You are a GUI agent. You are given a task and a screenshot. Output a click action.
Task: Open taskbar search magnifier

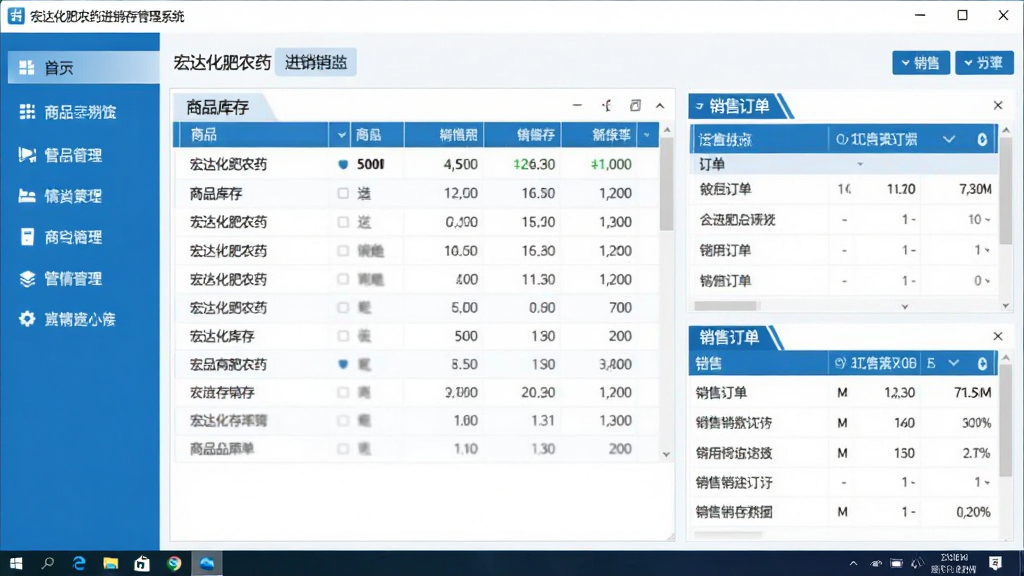point(48,563)
